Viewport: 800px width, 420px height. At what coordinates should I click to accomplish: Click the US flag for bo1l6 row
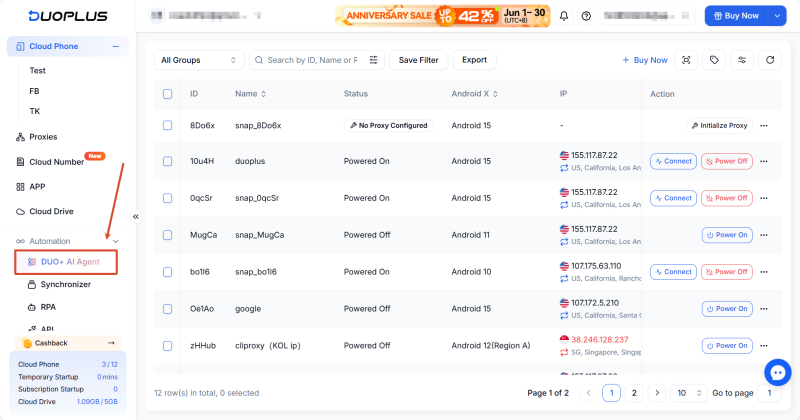tap(564, 266)
